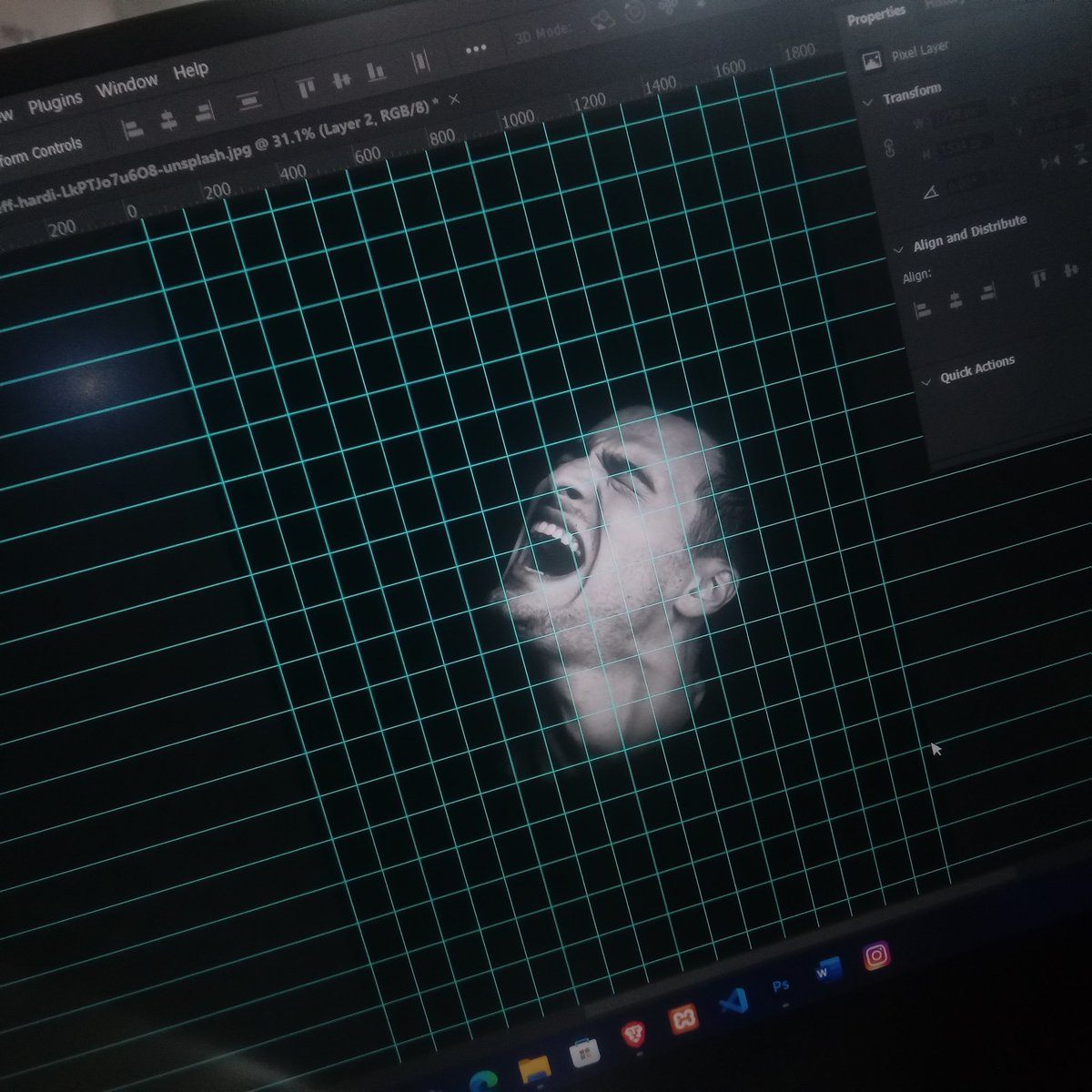
Task: Click the width W field in Transform
Action: click(x=961, y=114)
